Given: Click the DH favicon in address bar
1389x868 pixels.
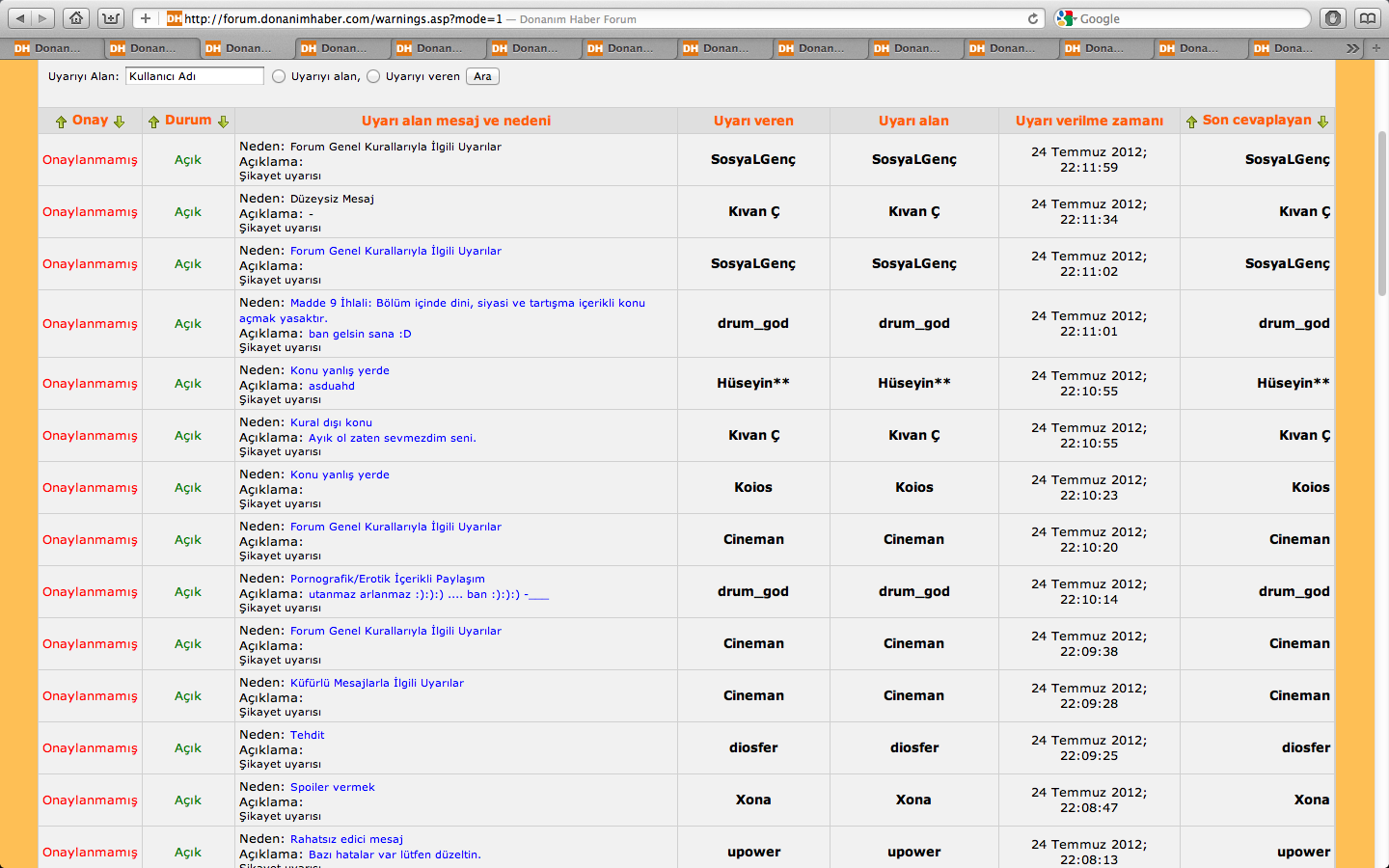Looking at the screenshot, I should tap(174, 18).
